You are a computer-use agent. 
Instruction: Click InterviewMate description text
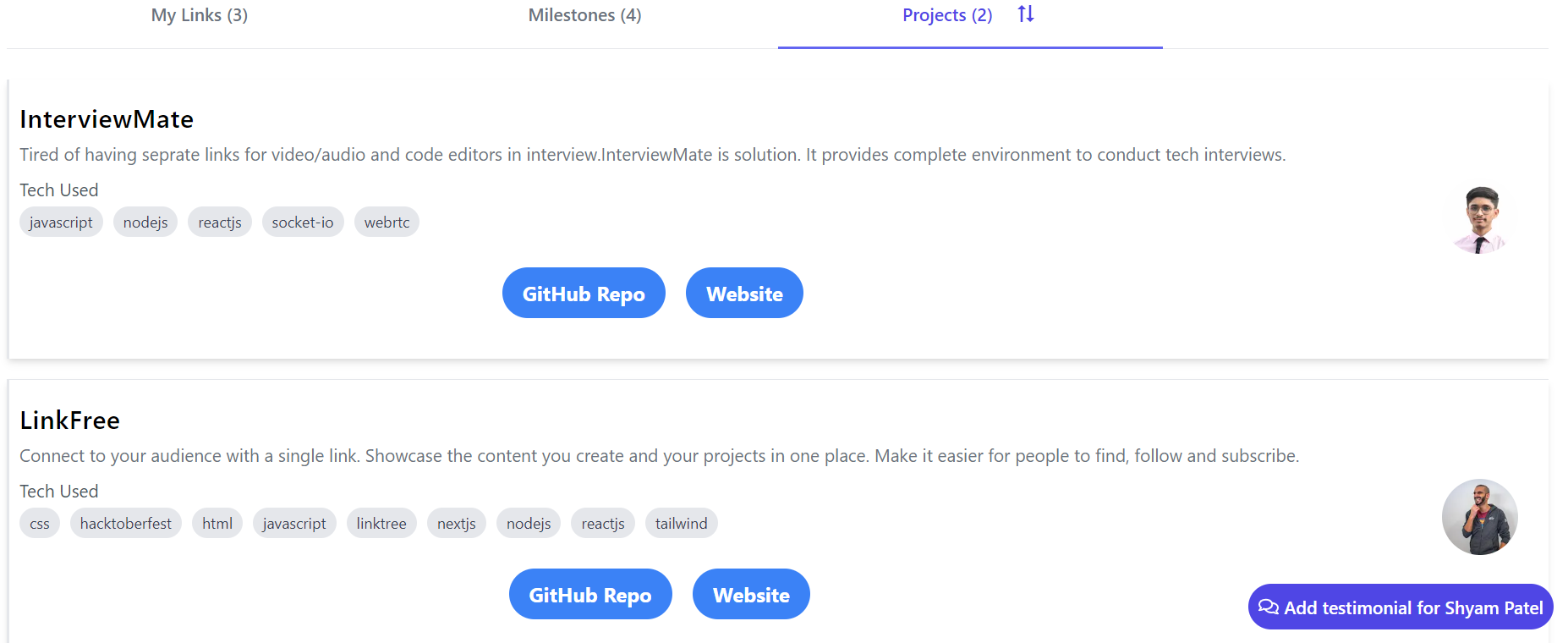653,155
